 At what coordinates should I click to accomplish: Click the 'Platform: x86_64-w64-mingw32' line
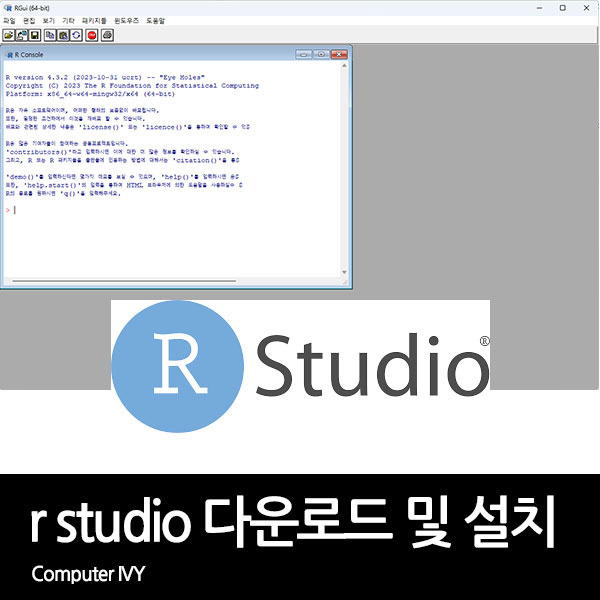[90, 94]
